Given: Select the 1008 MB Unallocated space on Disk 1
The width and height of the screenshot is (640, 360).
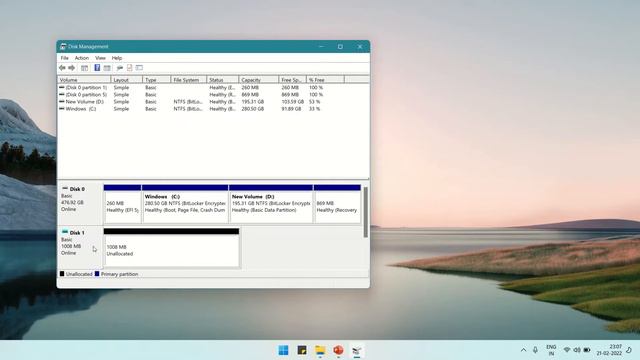Looking at the screenshot, I should [171, 248].
